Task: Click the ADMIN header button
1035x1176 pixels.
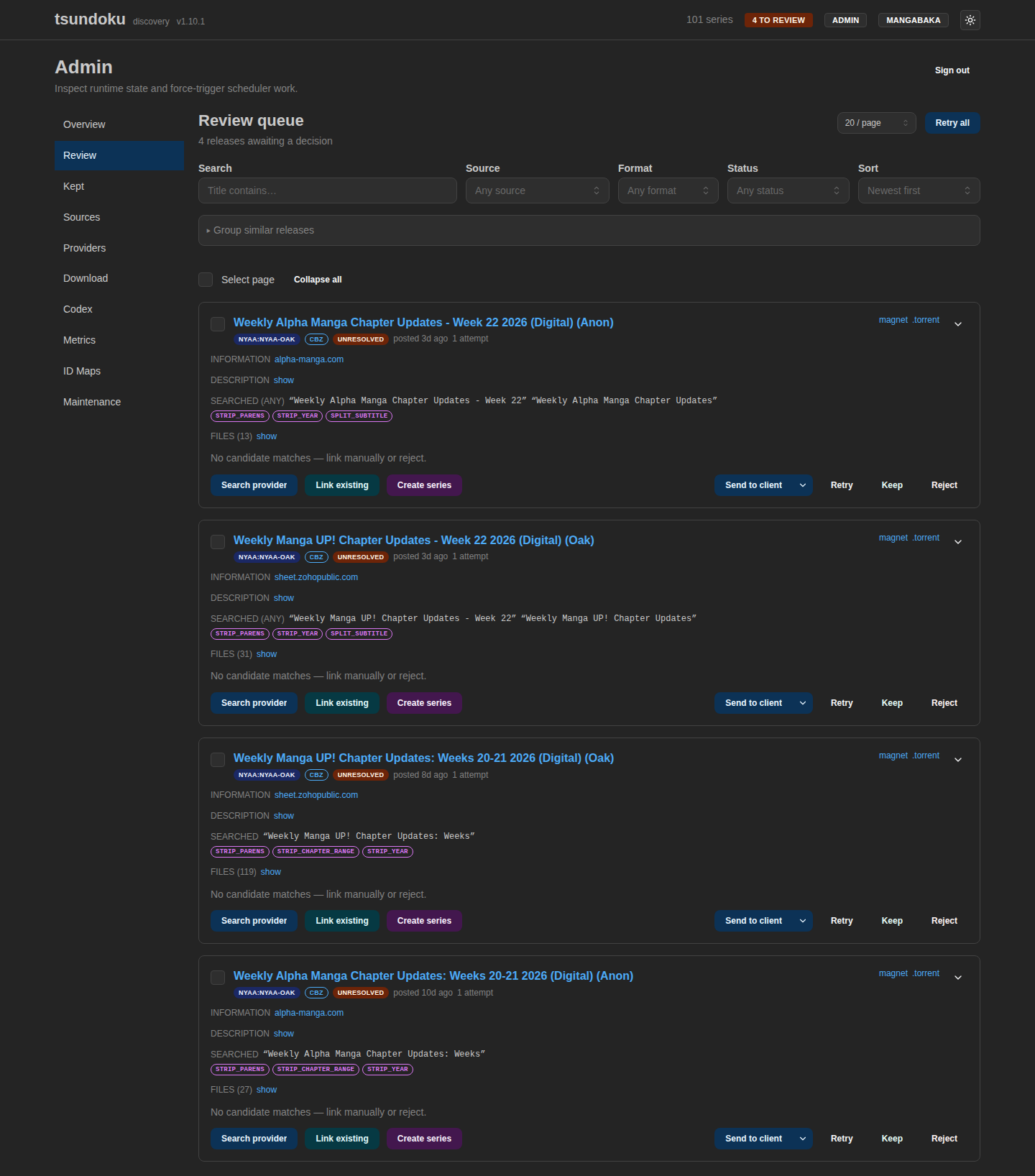Action: click(x=845, y=20)
